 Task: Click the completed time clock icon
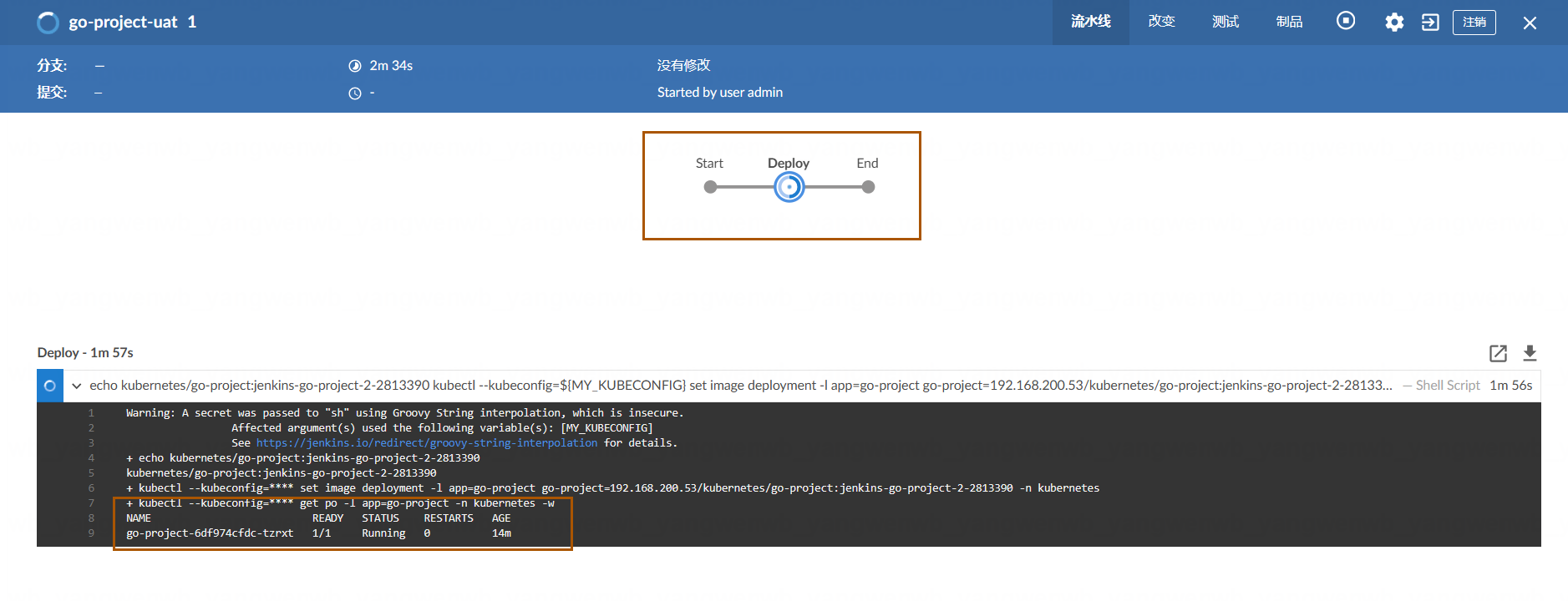355,93
